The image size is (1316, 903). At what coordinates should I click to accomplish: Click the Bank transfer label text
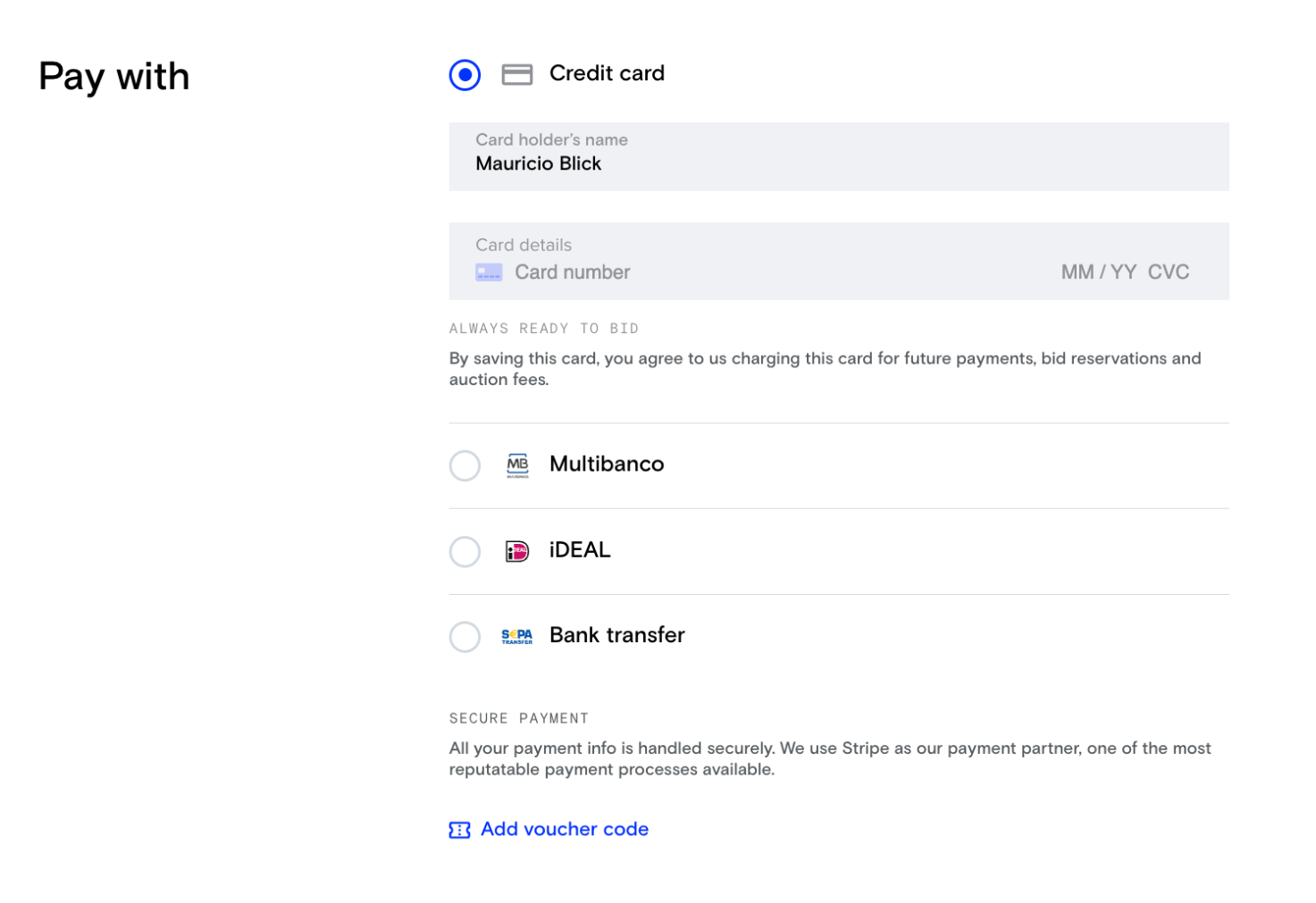tap(617, 635)
